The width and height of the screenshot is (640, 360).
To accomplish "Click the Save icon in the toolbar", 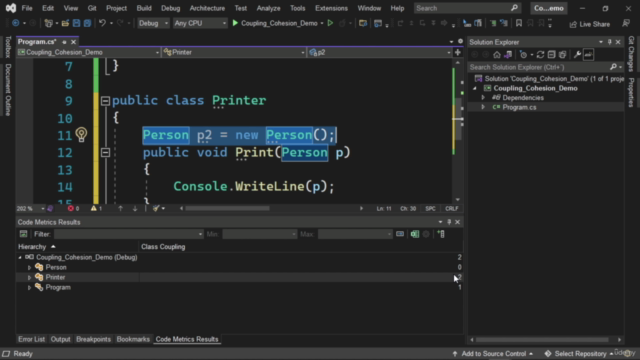I will point(76,23).
